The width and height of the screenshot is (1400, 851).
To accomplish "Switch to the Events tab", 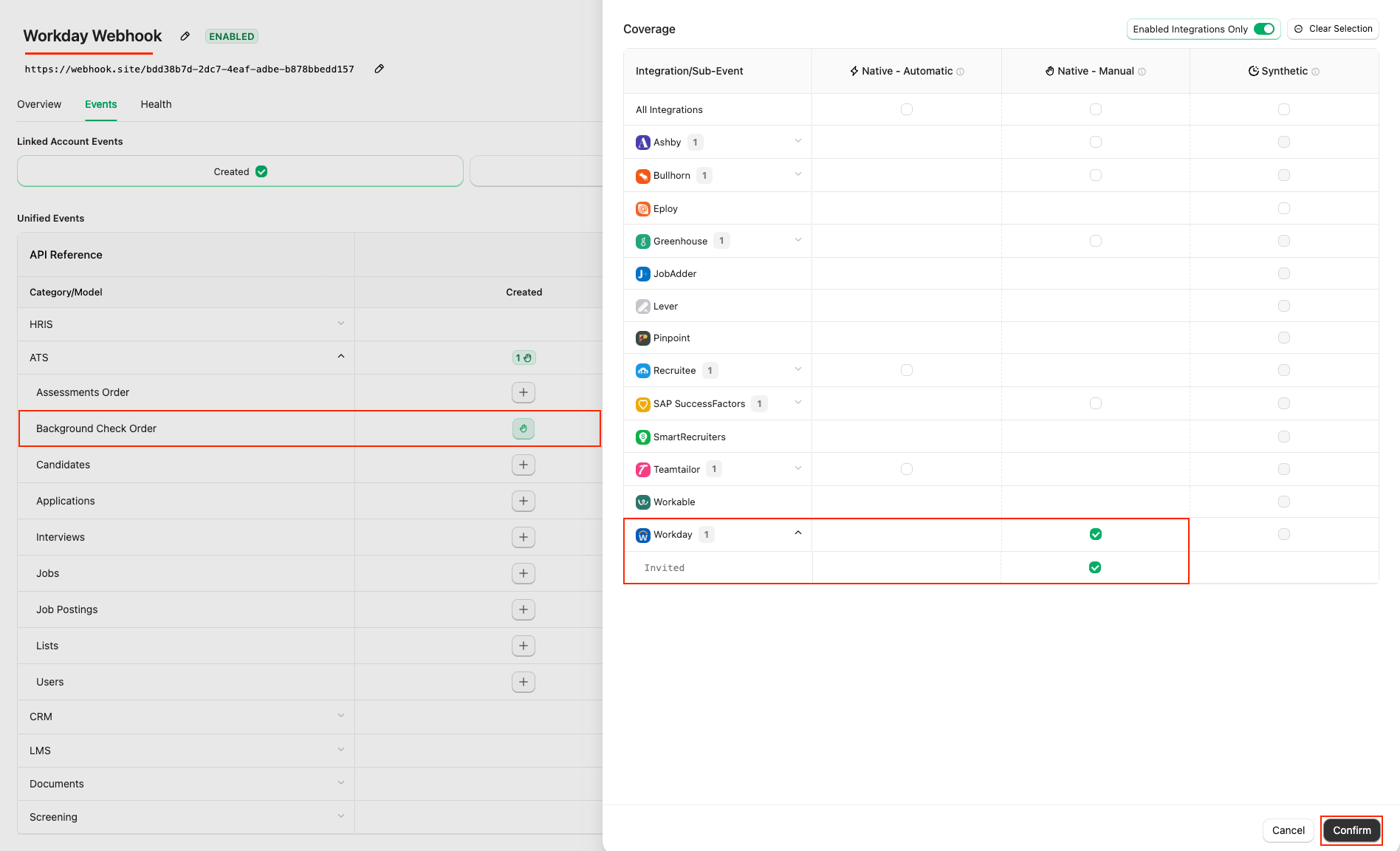I will pyautogui.click(x=100, y=104).
